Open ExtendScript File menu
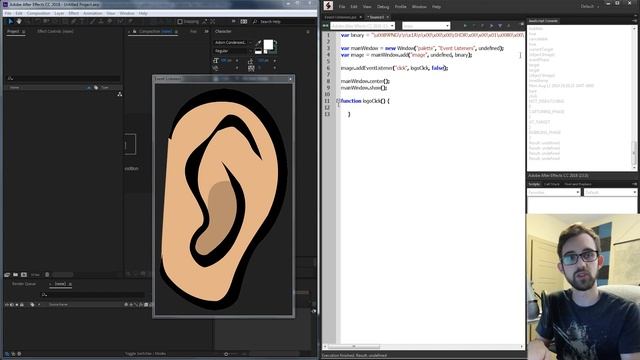Viewport: 640px width, 360px height. (x=342, y=7)
